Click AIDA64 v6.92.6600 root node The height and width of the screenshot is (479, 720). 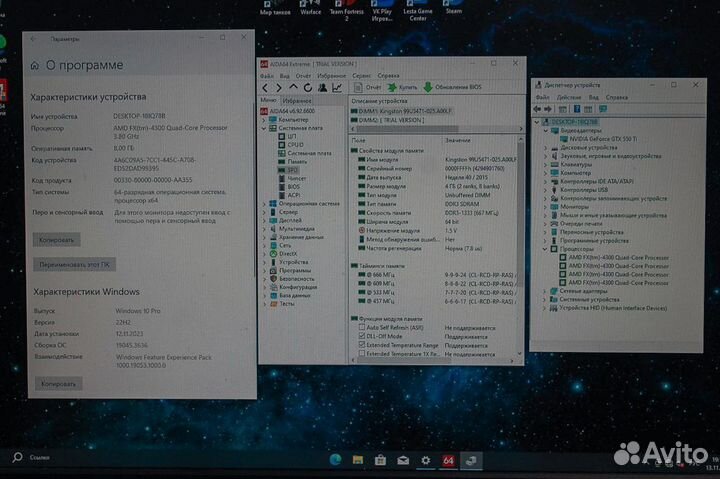(288, 111)
